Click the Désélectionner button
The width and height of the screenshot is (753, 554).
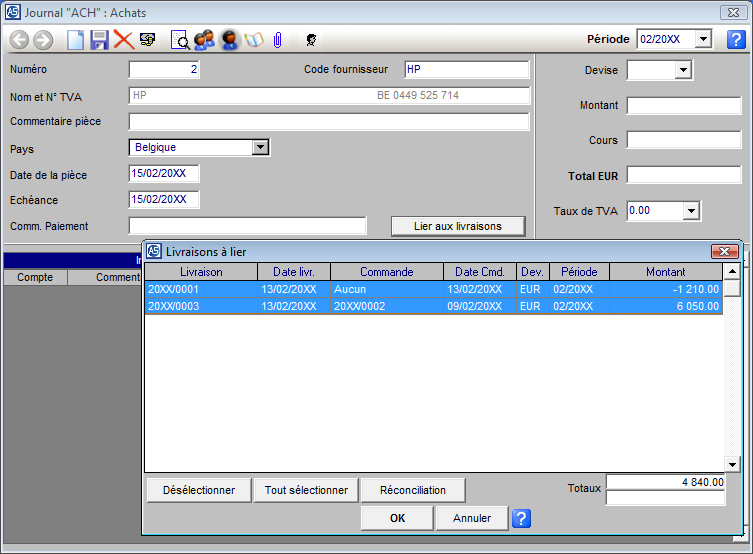(199, 490)
